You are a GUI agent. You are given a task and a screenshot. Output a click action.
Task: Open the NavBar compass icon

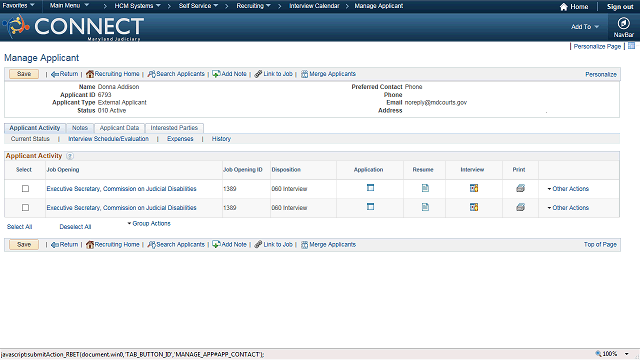(623, 23)
